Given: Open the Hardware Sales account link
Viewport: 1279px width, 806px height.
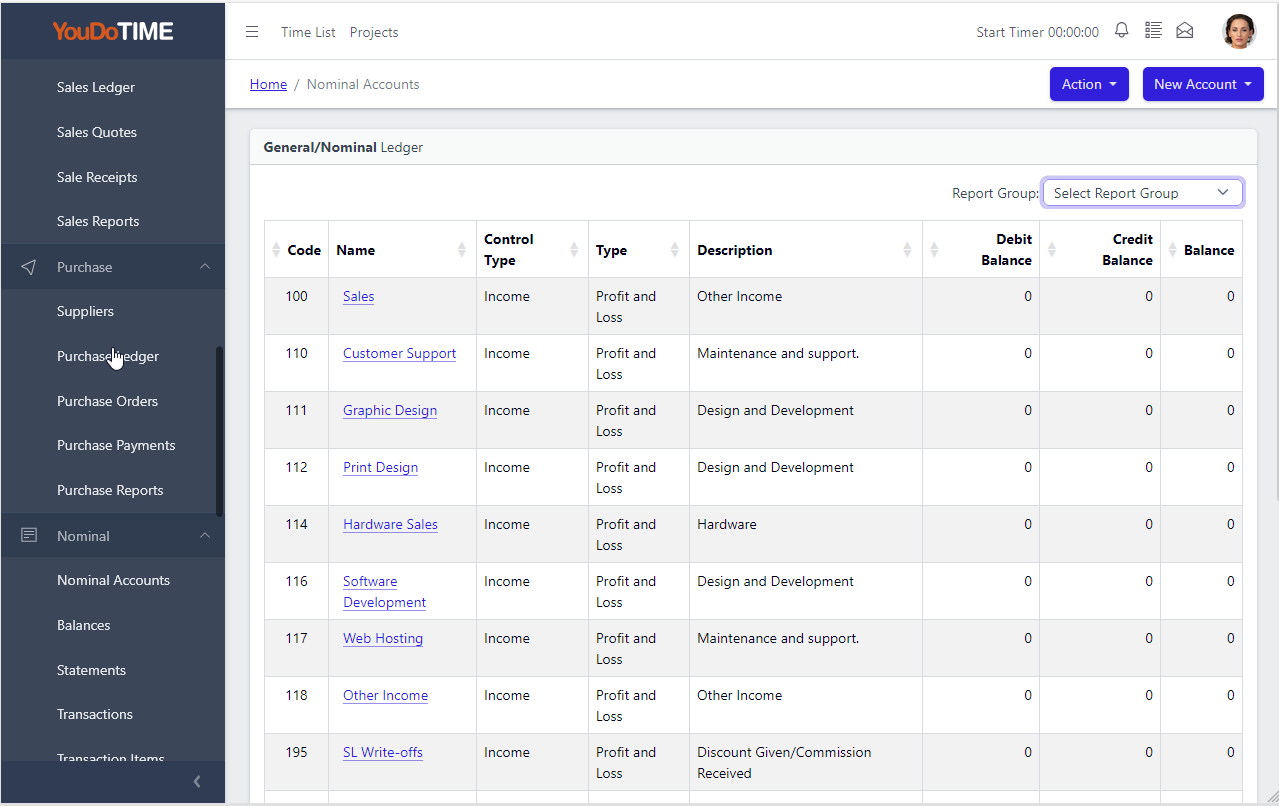Looking at the screenshot, I should 390,524.
